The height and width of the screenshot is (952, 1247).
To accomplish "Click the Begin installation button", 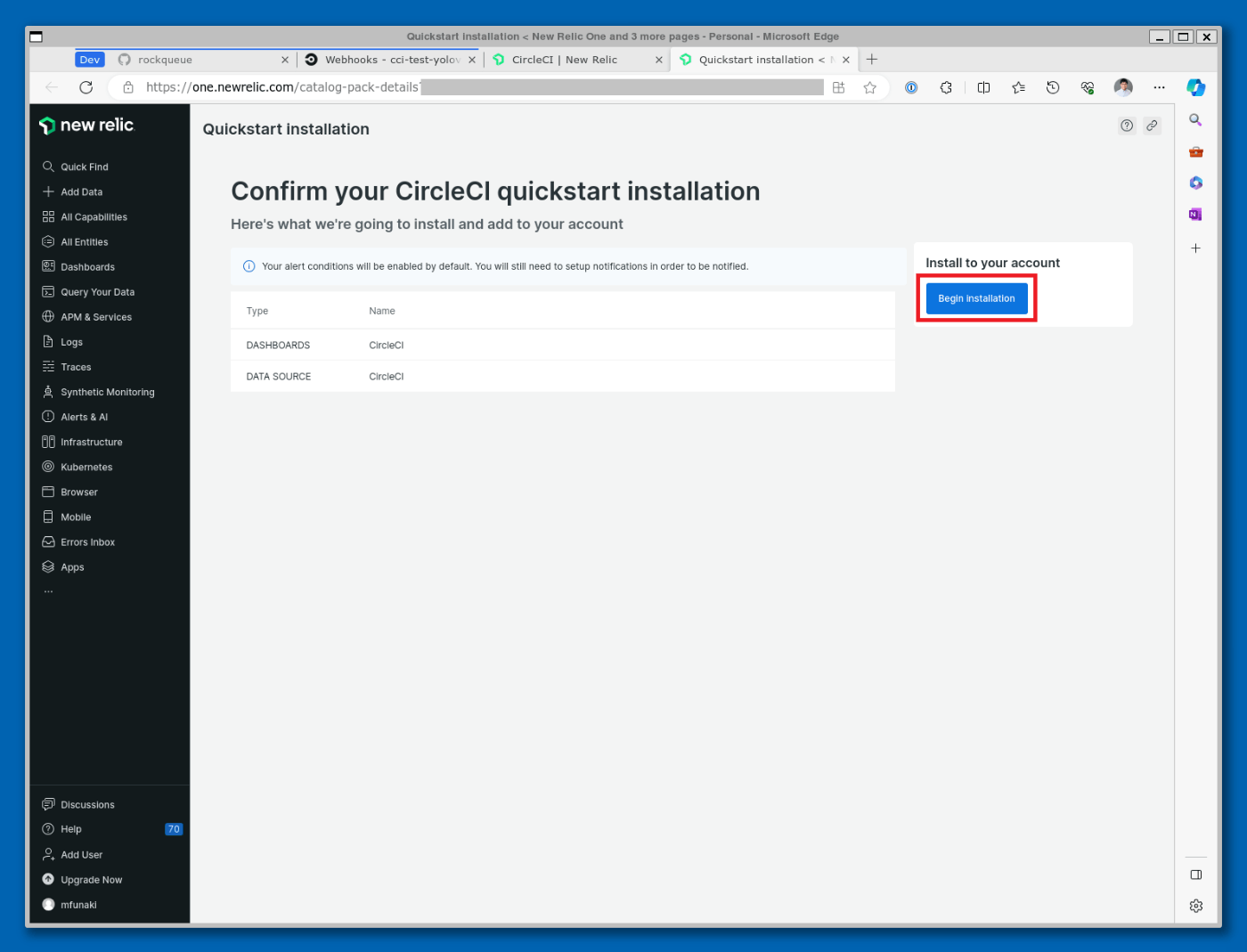I will pos(976,298).
